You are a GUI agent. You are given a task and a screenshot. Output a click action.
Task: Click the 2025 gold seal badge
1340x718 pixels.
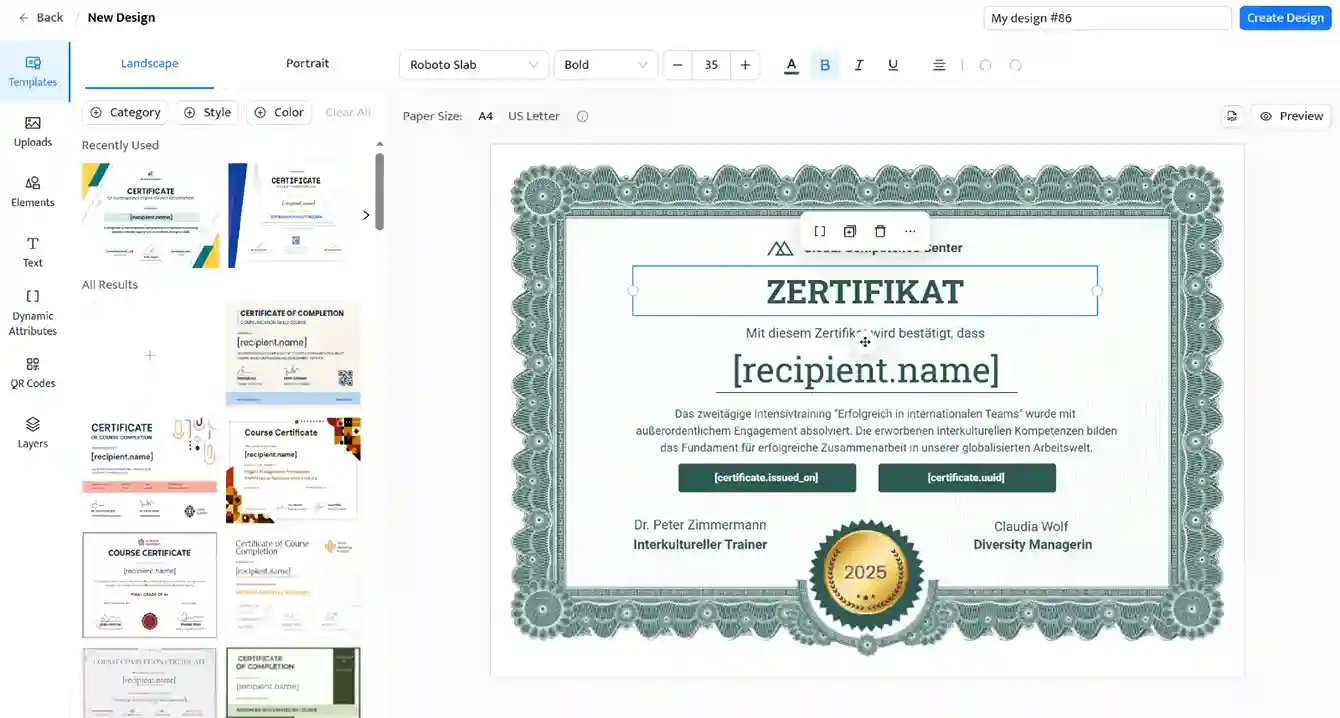[x=865, y=572]
